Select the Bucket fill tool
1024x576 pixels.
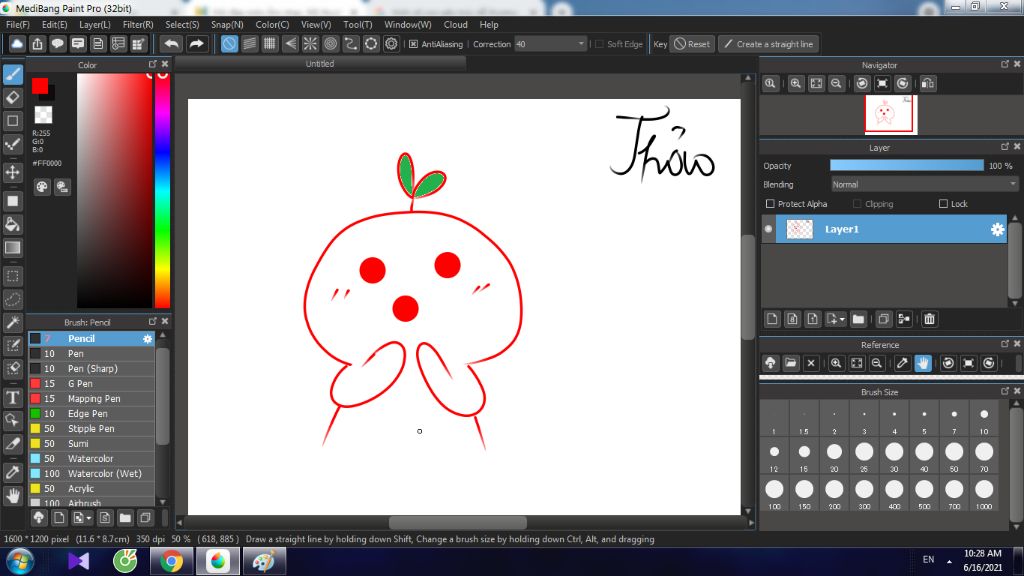tap(12, 225)
